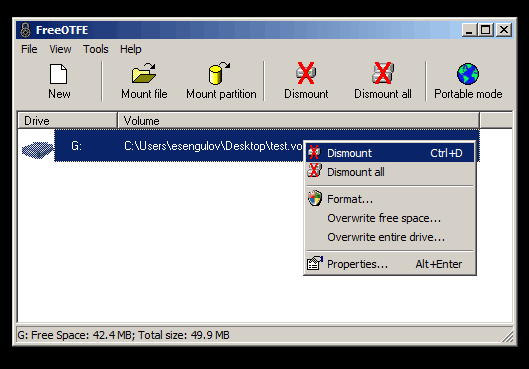
Task: Click the drive icon beside G:
Action: point(37,150)
